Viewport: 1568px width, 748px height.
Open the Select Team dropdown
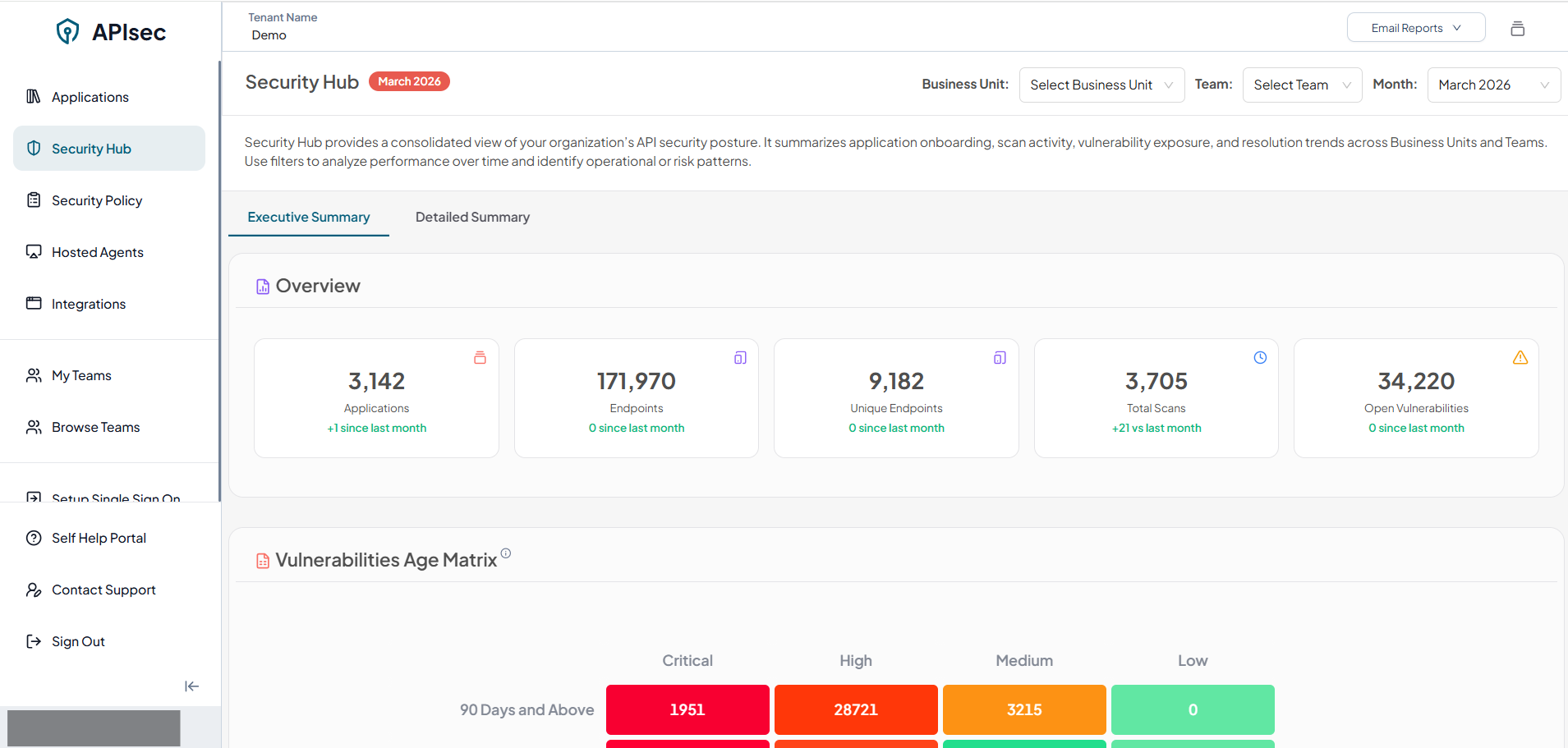[x=1301, y=85]
